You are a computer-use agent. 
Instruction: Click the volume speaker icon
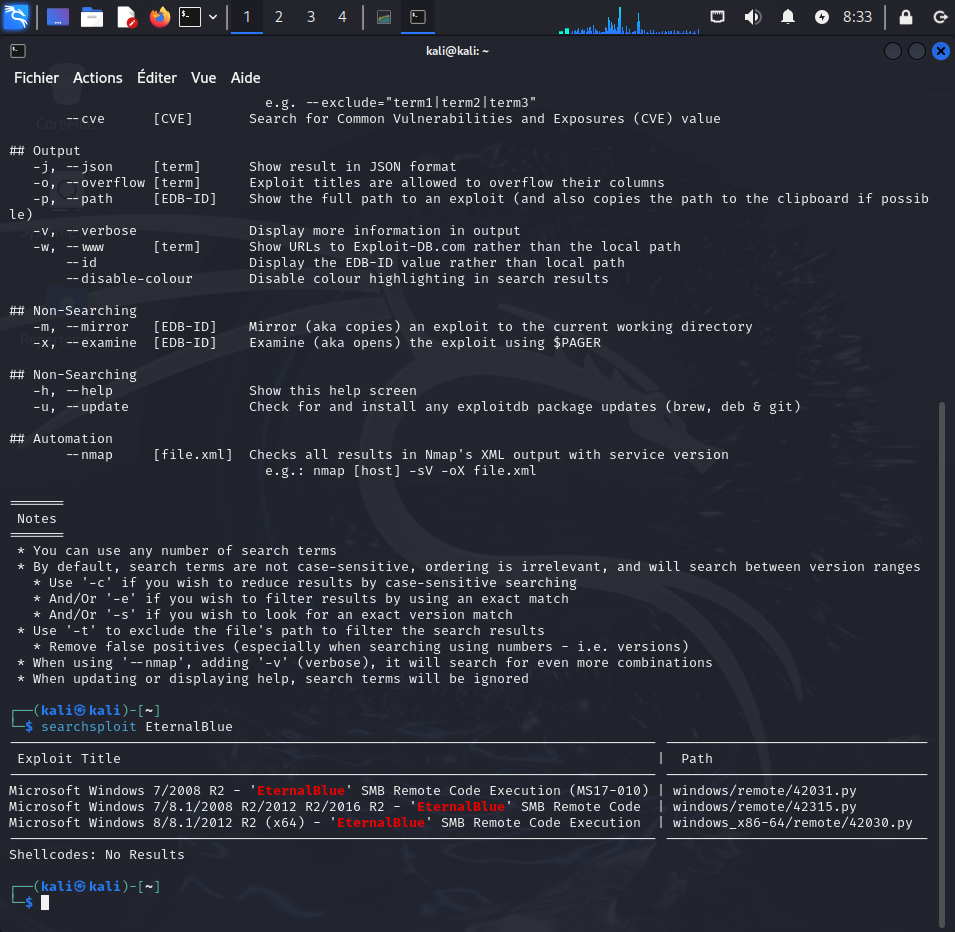click(x=753, y=17)
